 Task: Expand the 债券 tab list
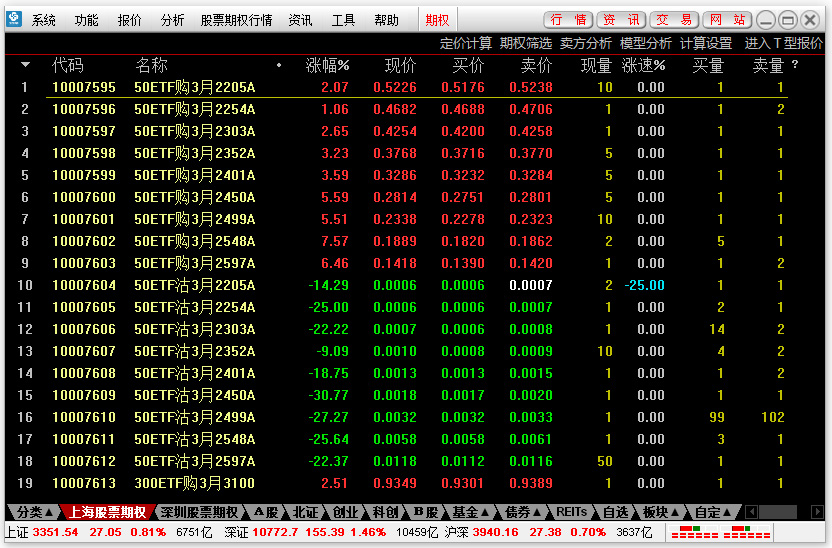point(523,512)
